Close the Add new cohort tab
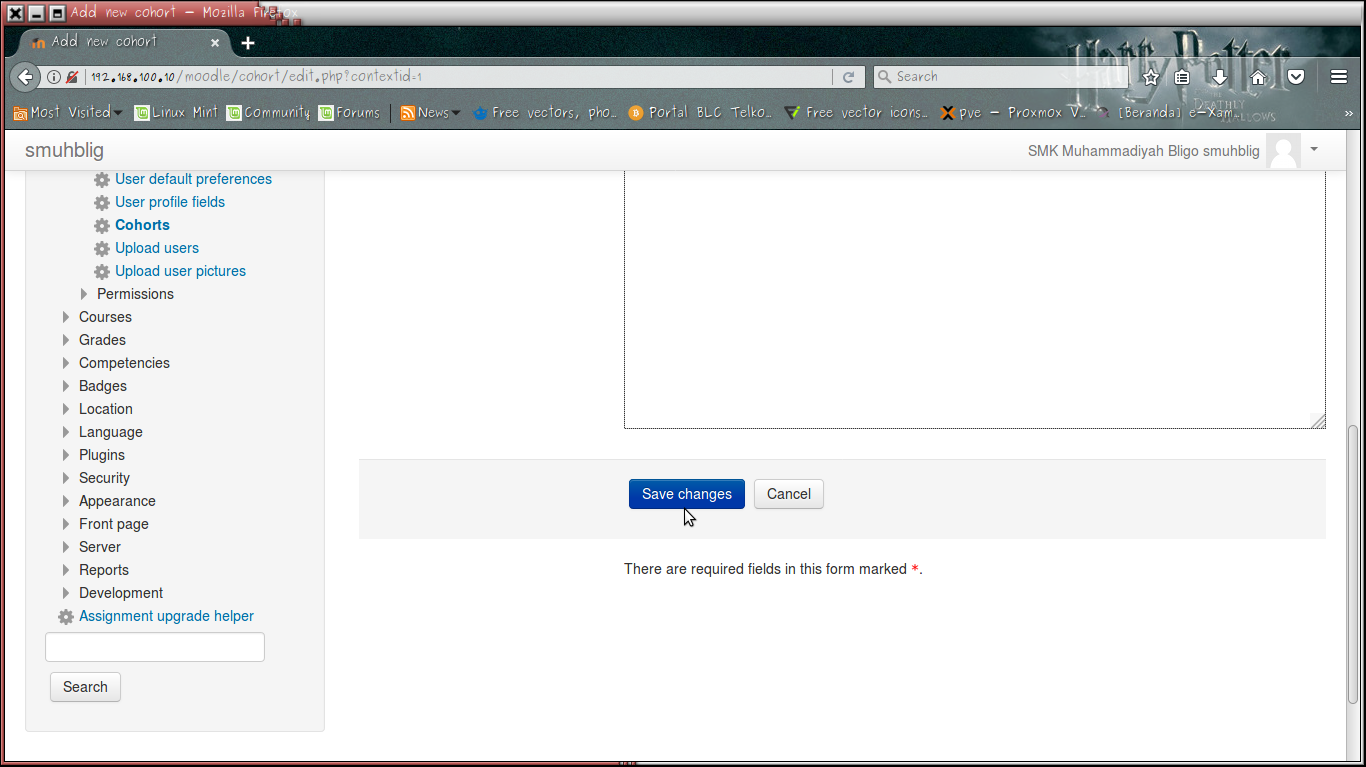 (215, 43)
